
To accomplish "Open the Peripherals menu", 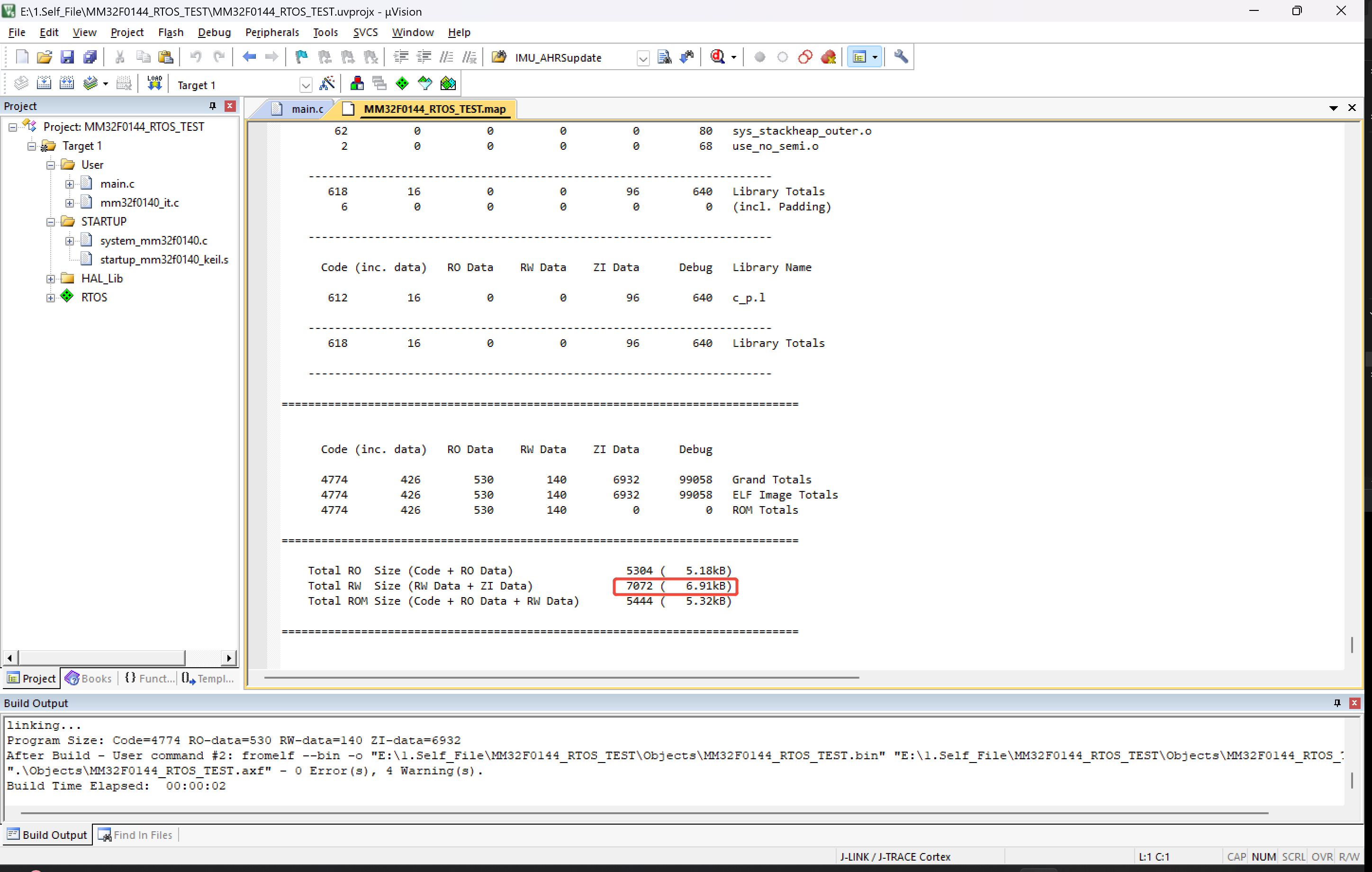I will [x=272, y=33].
